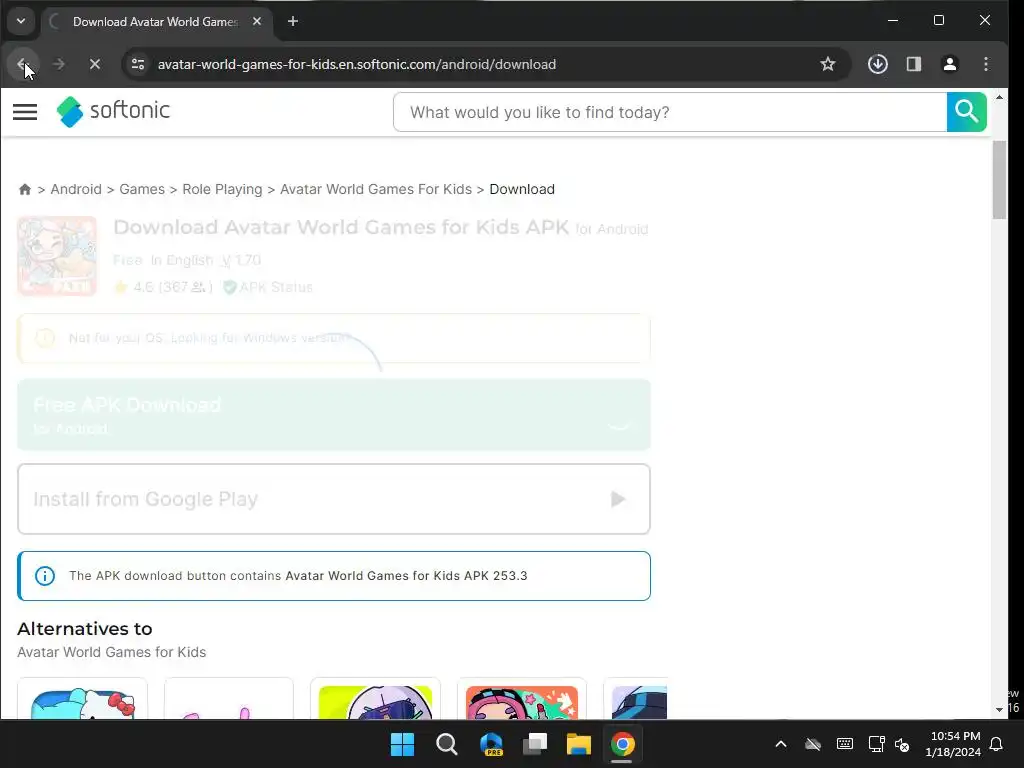
Task: Open the Android breadcrumb link
Action: (x=76, y=189)
